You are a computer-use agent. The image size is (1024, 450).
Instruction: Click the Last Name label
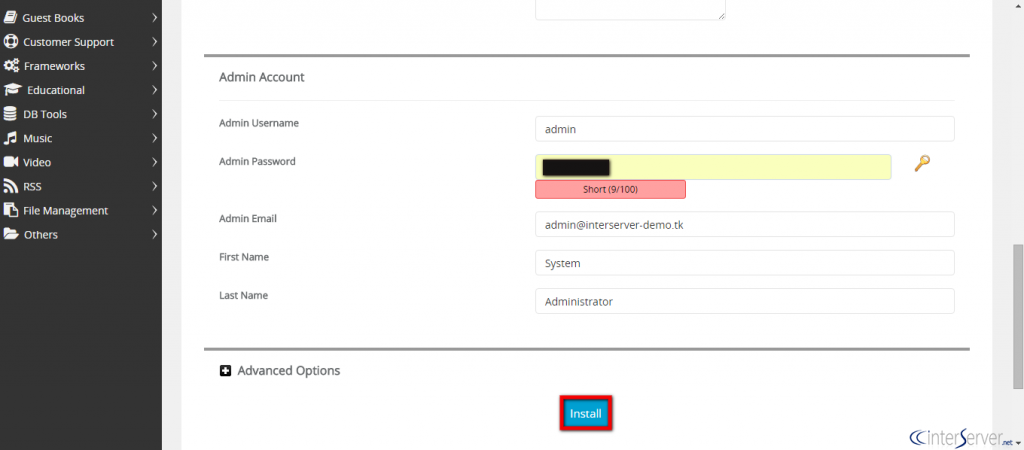[x=244, y=295]
